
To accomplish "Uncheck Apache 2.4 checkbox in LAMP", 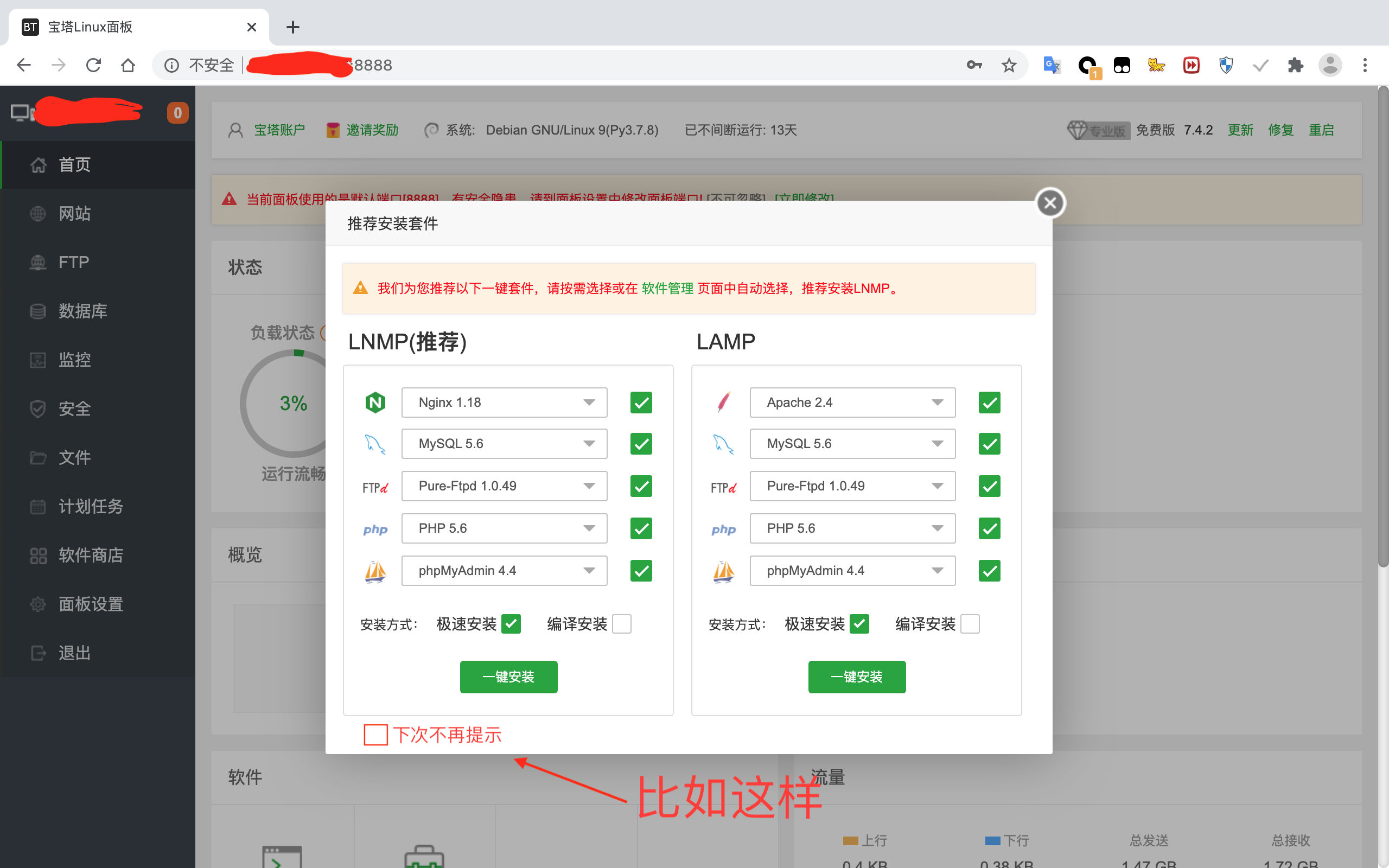I will pyautogui.click(x=990, y=403).
